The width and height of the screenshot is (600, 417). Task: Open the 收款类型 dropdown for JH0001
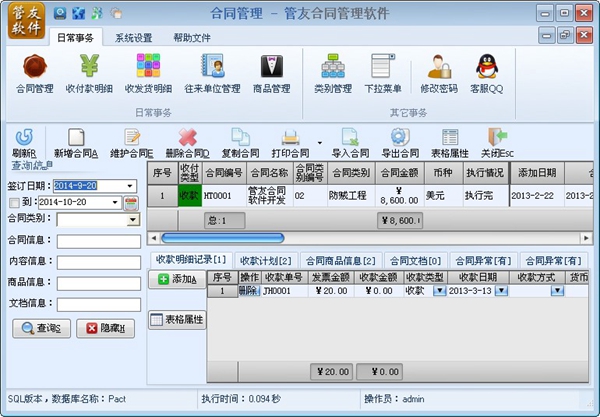click(x=439, y=291)
